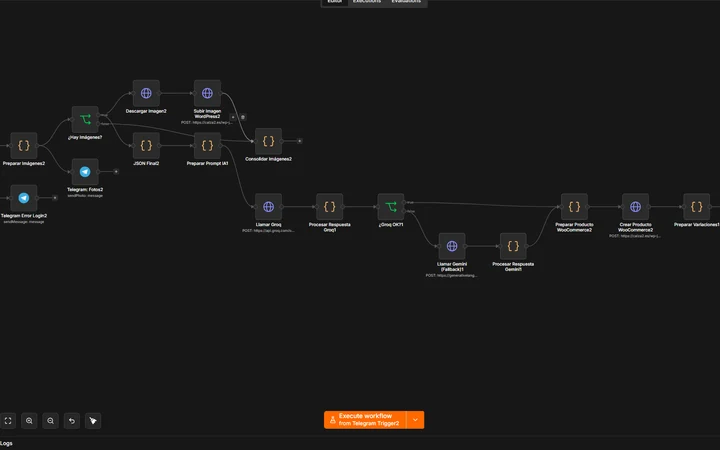Click the false output of ¿Groq OK?1

point(404,211)
